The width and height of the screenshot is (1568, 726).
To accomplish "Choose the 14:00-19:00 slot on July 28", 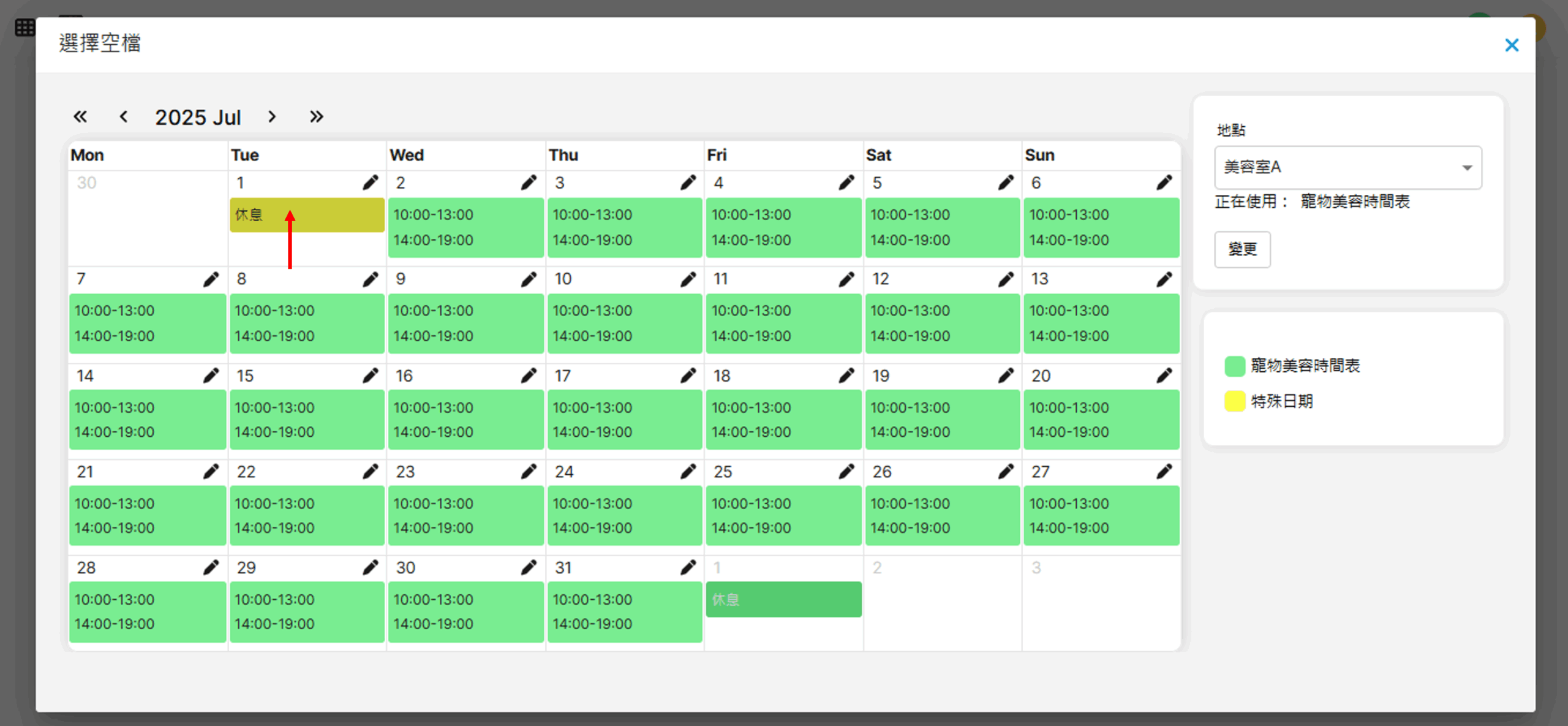I will click(115, 624).
